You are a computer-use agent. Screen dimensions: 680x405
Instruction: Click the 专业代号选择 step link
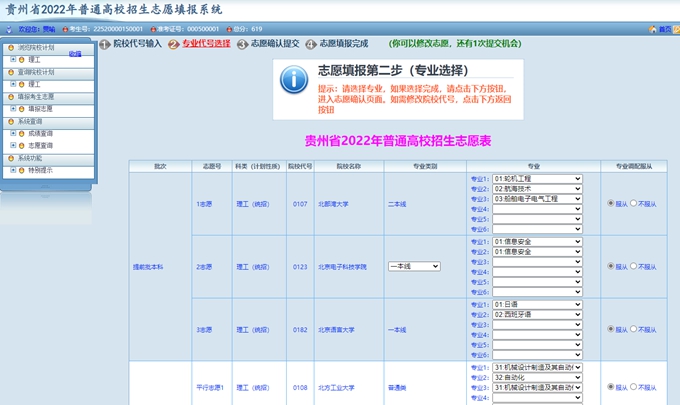[206, 43]
